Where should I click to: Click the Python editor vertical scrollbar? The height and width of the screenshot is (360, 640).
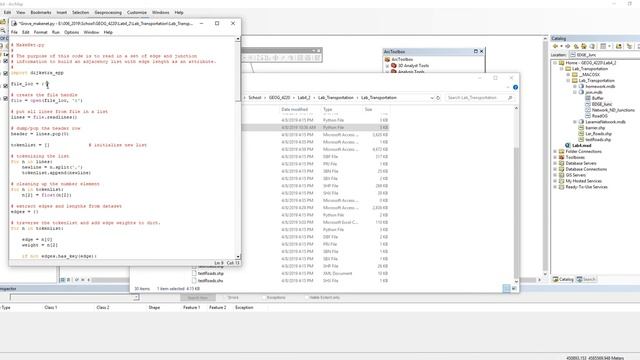click(x=238, y=148)
